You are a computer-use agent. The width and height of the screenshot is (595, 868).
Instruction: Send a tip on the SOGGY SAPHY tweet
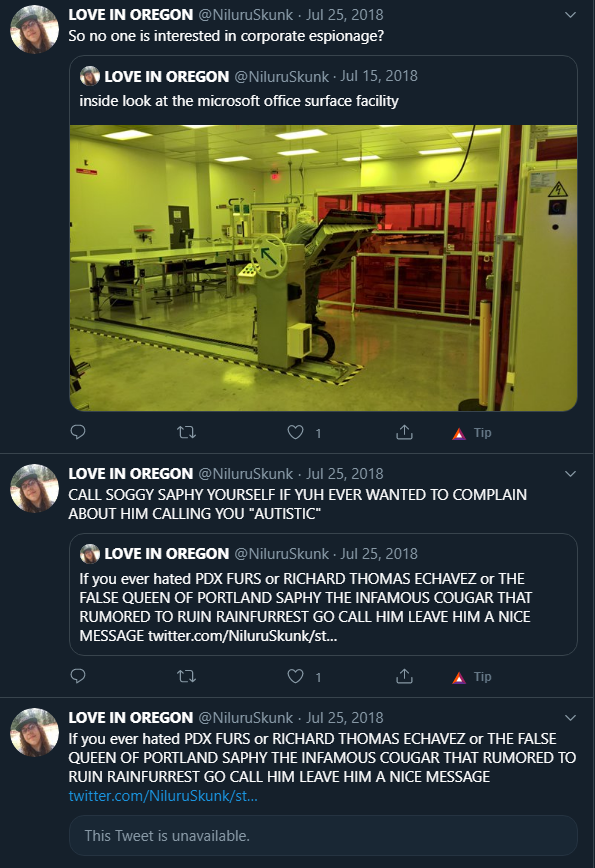coord(472,677)
